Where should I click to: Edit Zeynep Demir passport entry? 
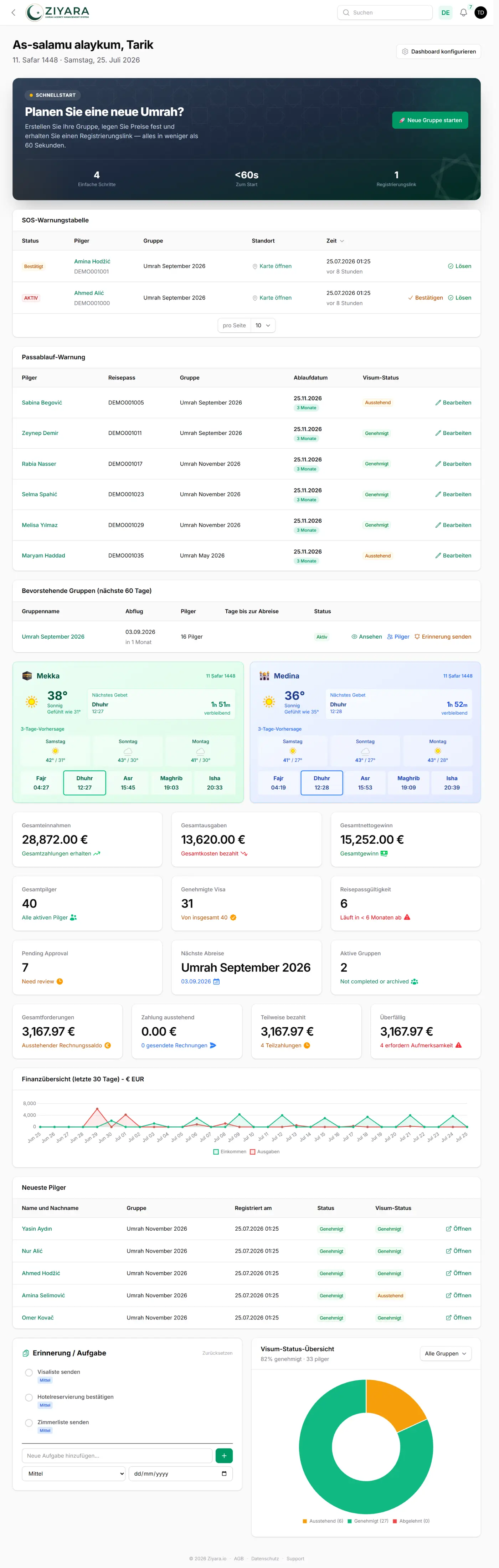click(x=453, y=433)
